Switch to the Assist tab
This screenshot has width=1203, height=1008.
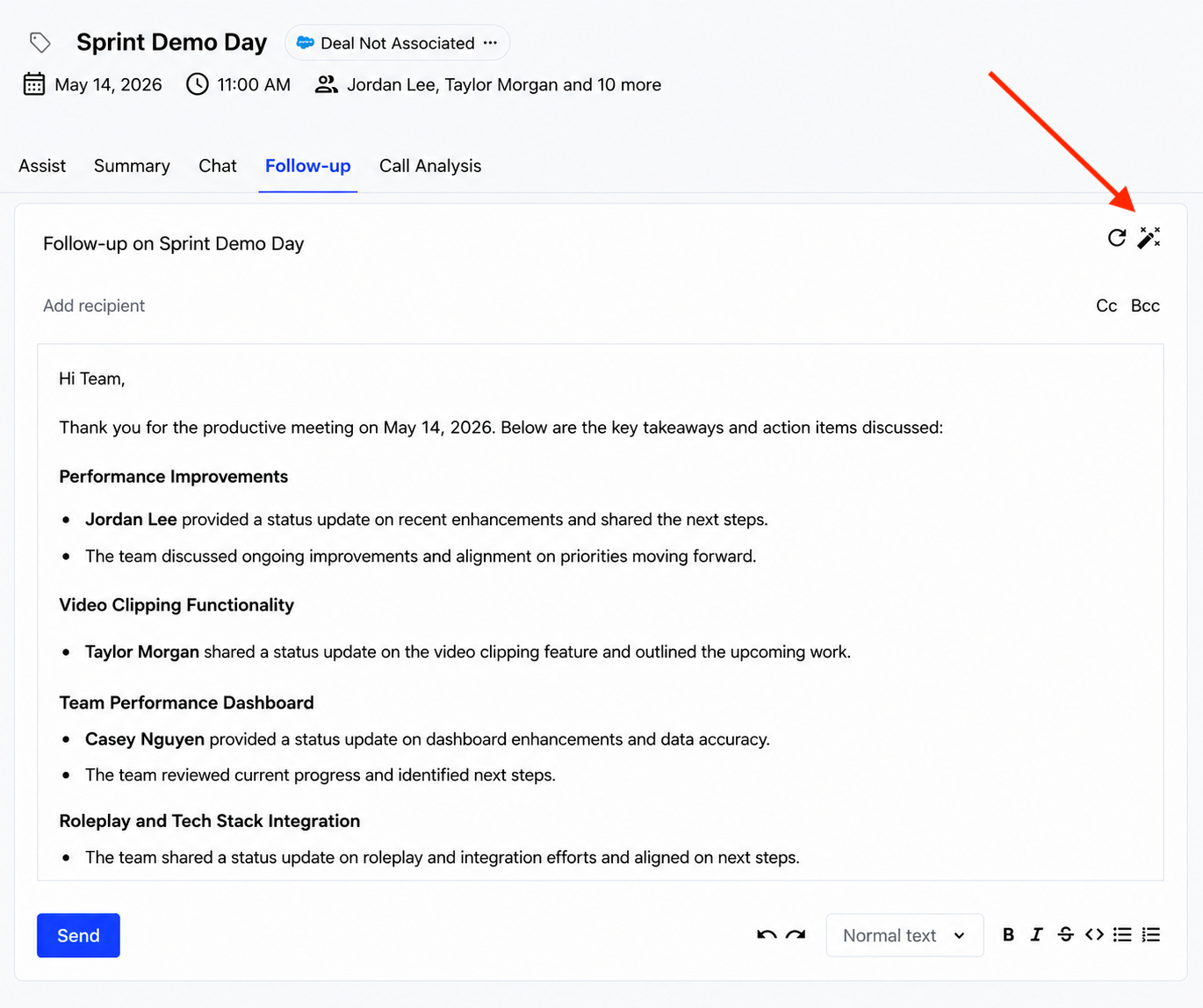pyautogui.click(x=42, y=166)
